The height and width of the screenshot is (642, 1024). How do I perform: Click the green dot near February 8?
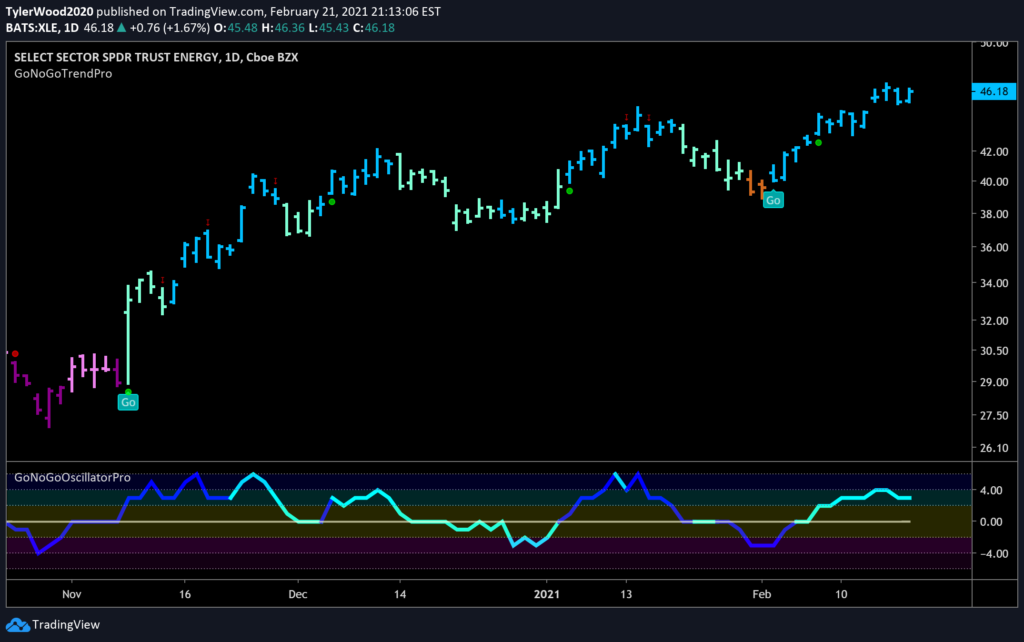click(x=818, y=142)
